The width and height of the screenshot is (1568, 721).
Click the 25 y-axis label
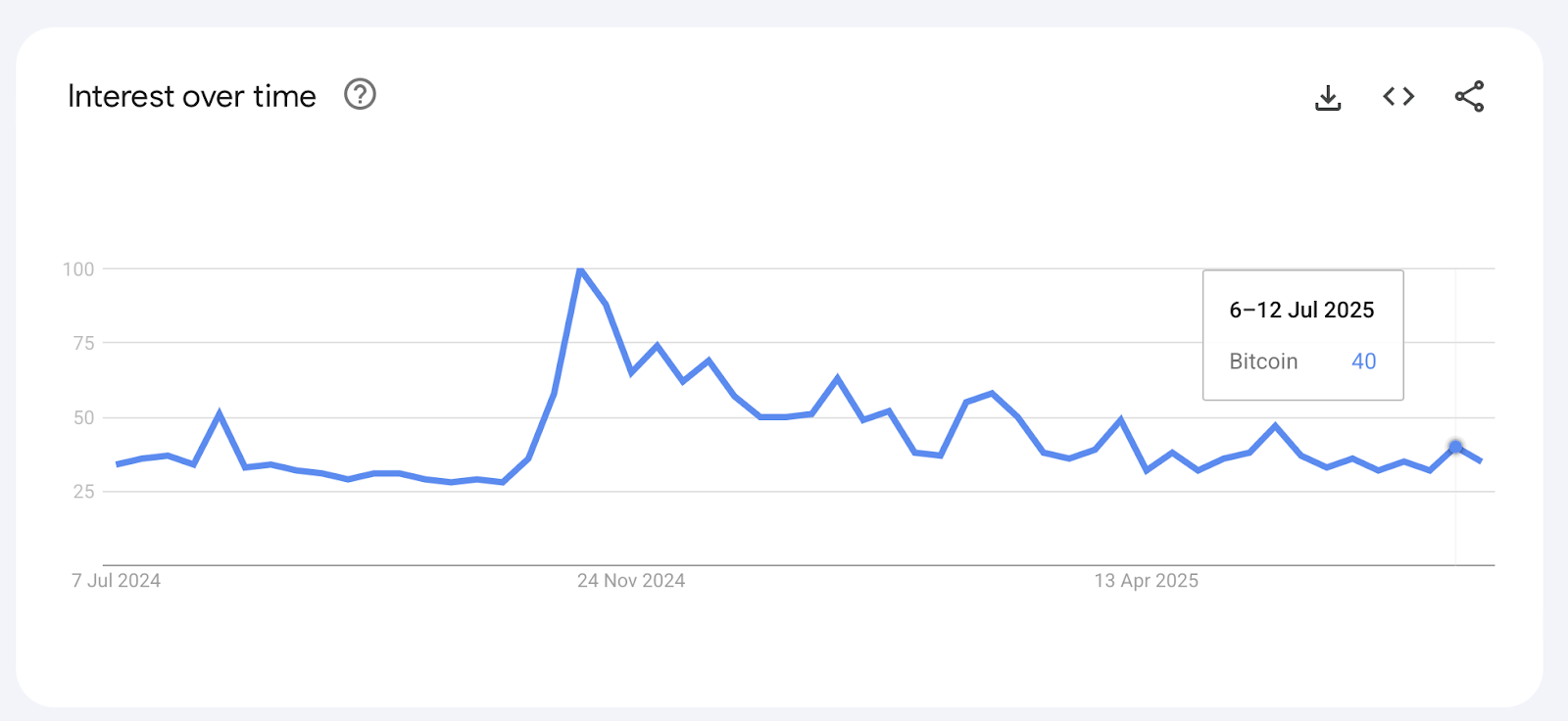pos(83,491)
